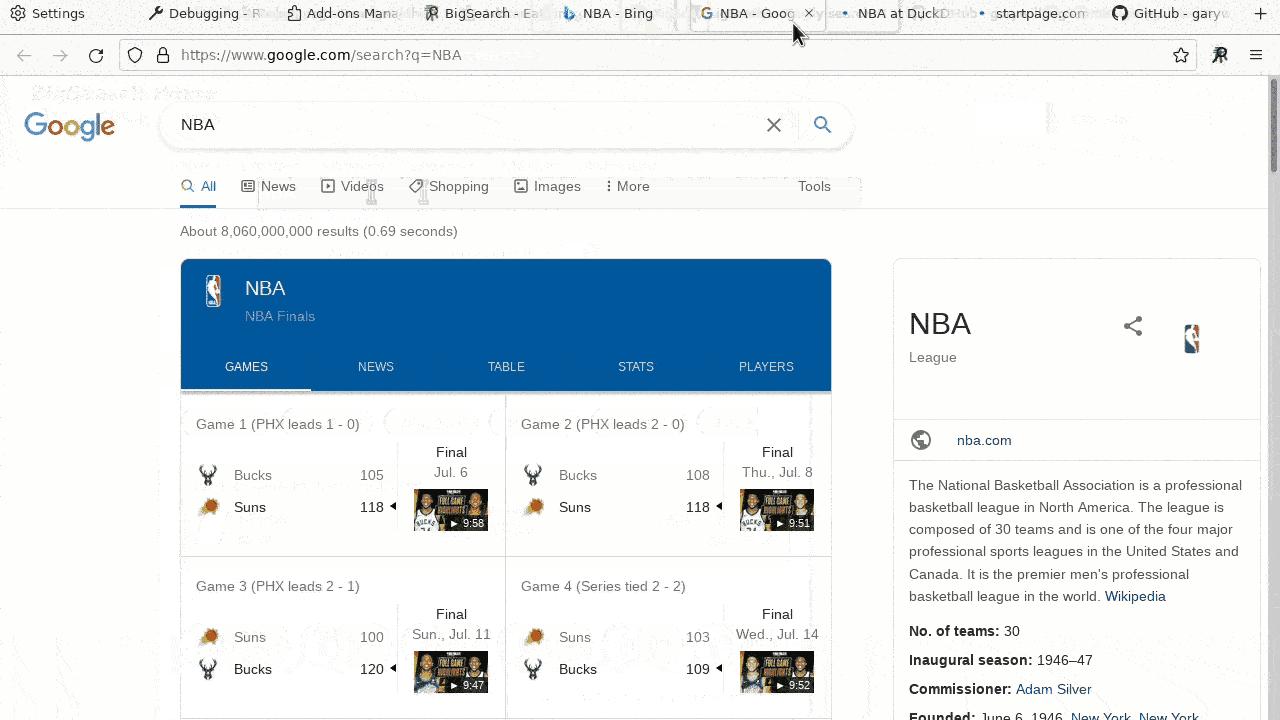The height and width of the screenshot is (720, 1280).
Task: Go back to the previous page
Action: 24,55
